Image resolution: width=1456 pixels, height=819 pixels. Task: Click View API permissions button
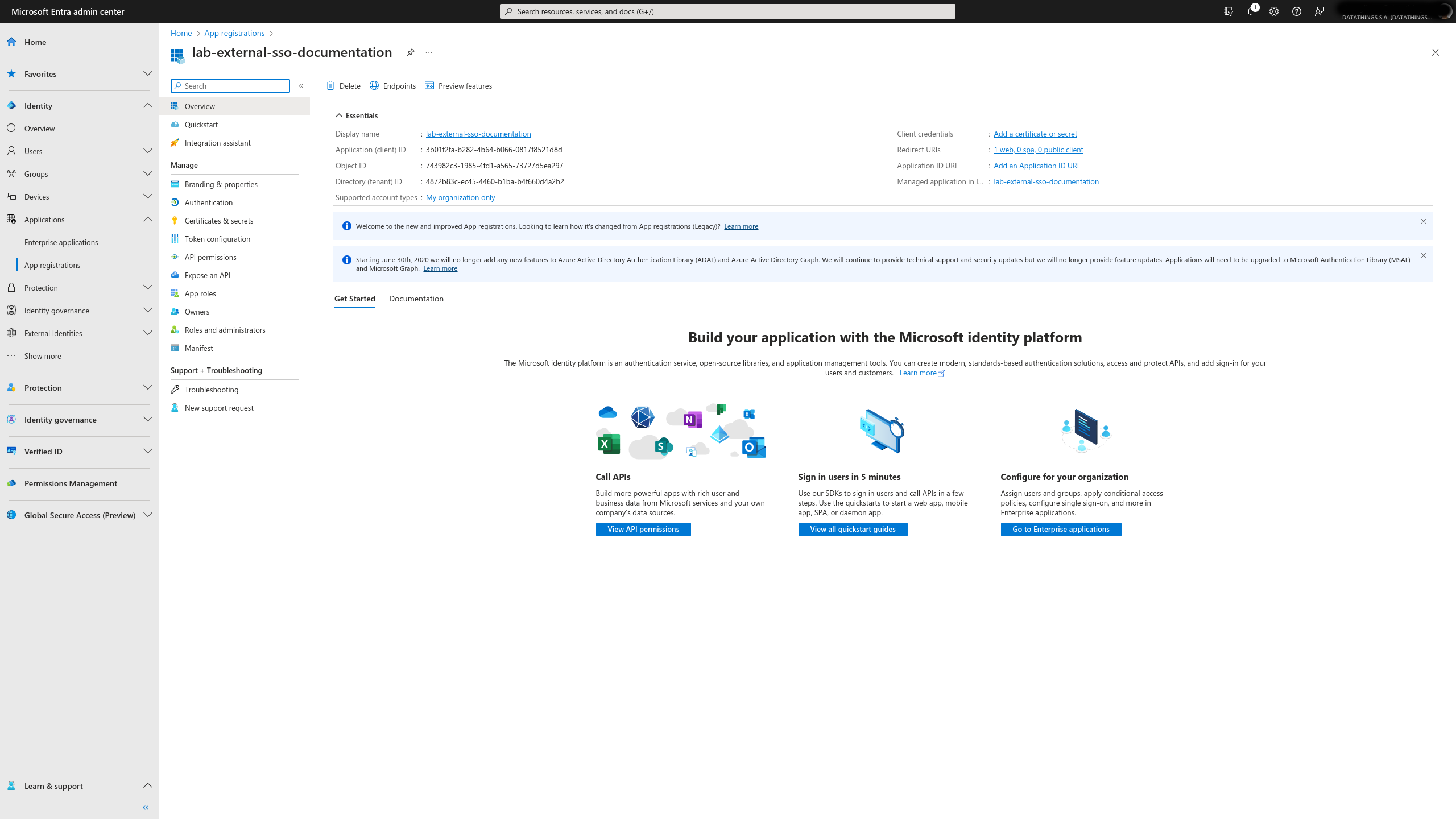pos(643,530)
